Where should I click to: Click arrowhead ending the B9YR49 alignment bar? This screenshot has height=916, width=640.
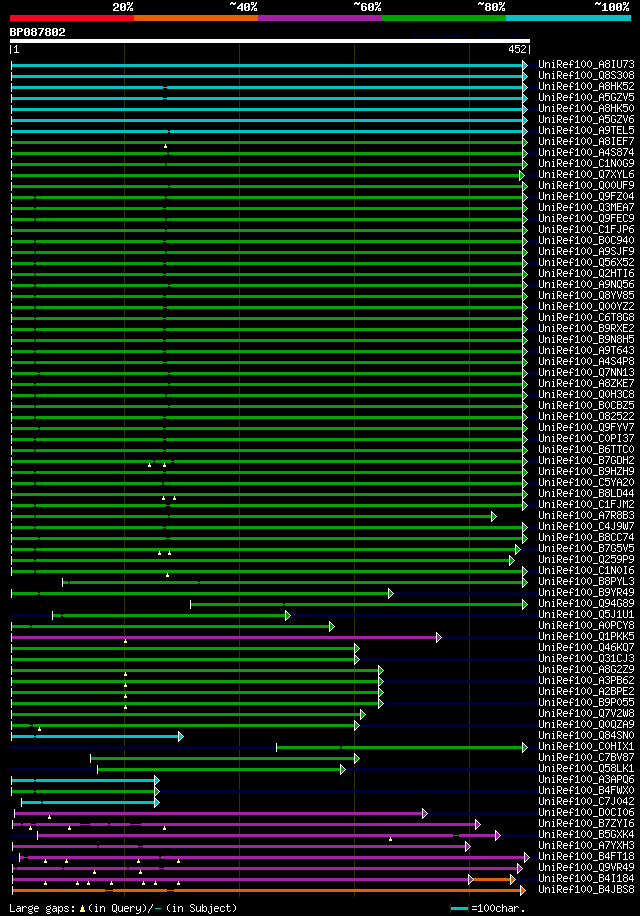(x=391, y=594)
